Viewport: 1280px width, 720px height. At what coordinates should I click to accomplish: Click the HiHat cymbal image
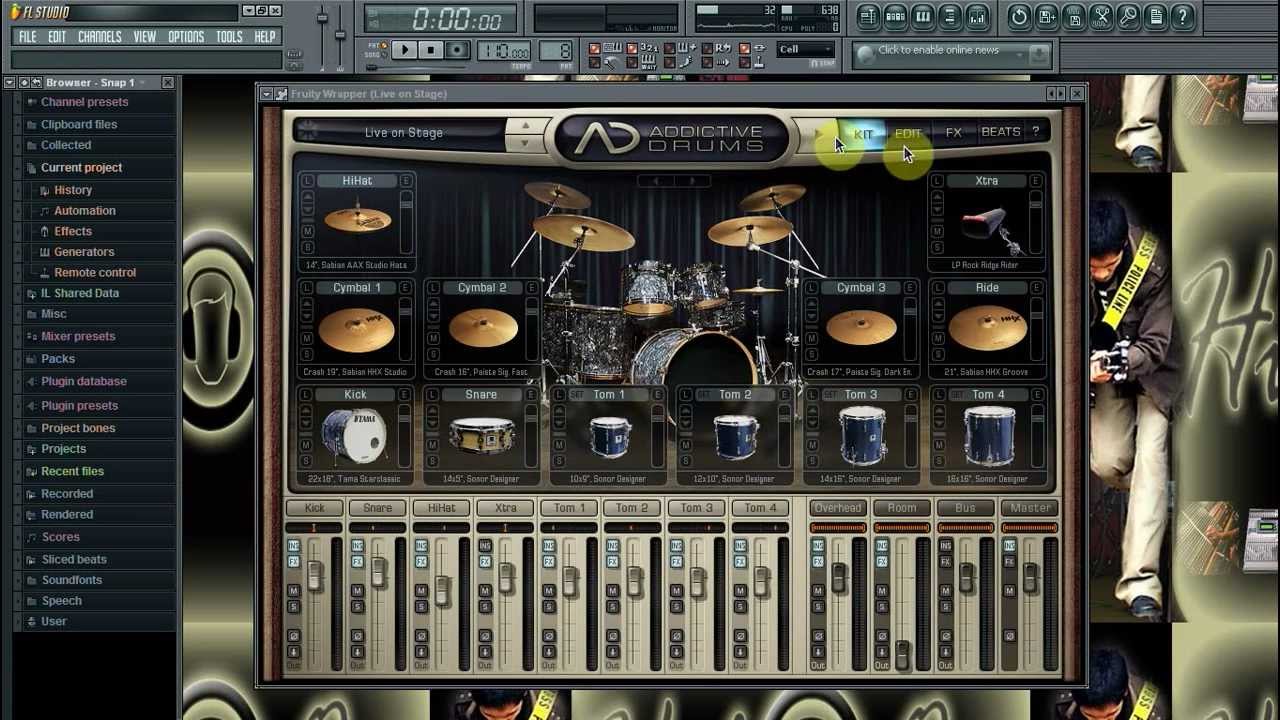click(357, 220)
